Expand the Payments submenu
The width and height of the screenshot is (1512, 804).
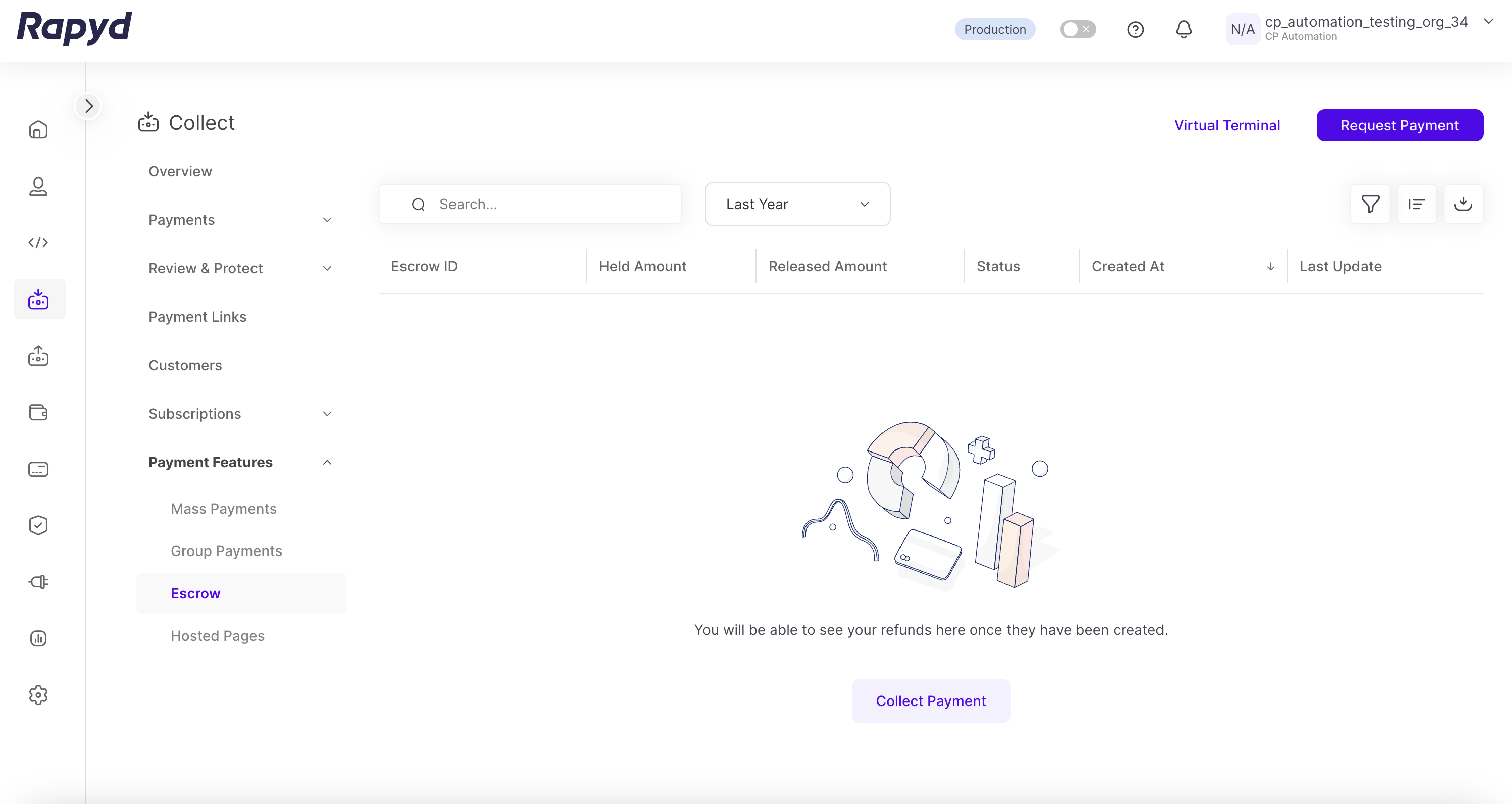(x=327, y=220)
